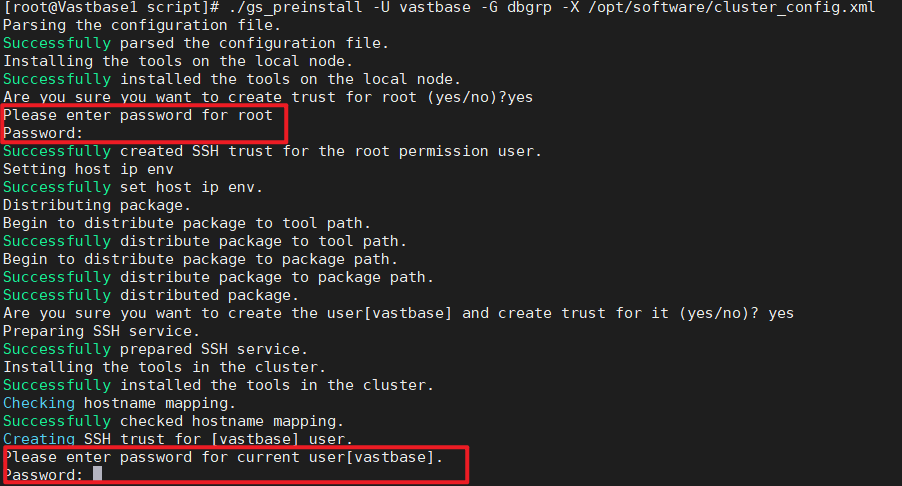Click 'Successfully parsed the configuration file' line
This screenshot has width=902, height=486.
[x=196, y=43]
